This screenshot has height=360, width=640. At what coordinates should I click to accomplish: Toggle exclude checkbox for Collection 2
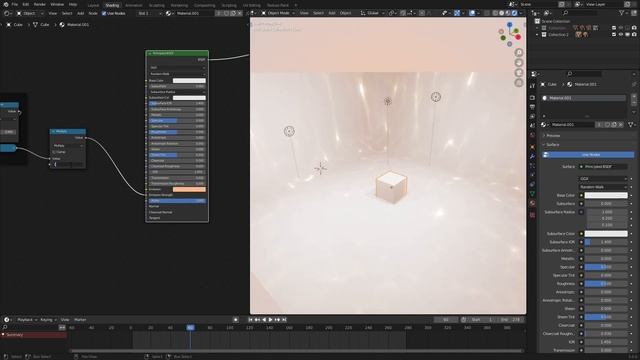(614, 35)
